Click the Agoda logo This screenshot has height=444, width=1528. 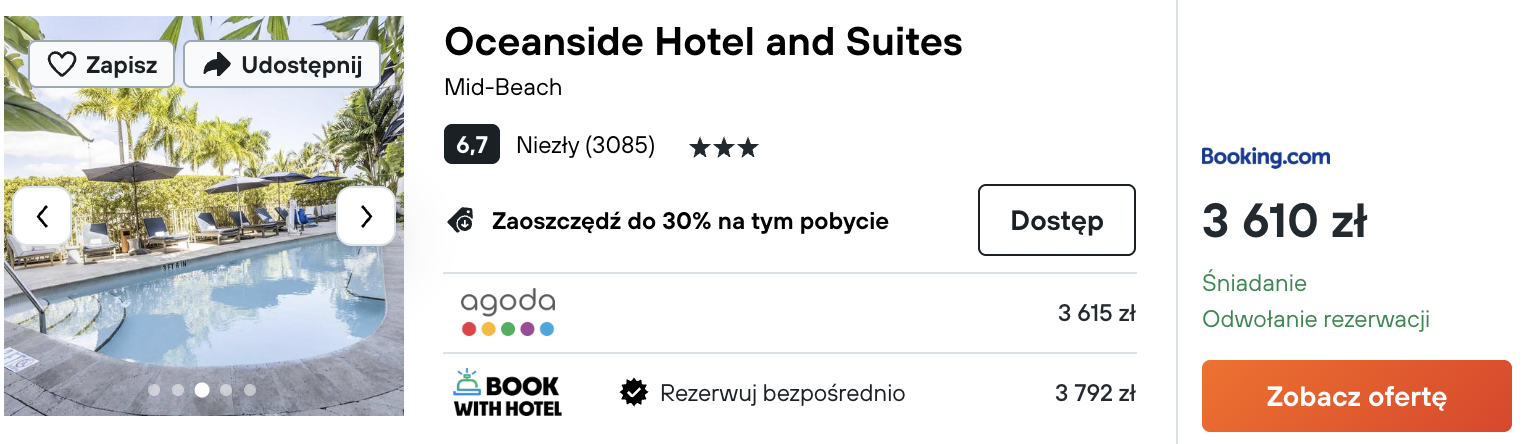[x=508, y=313]
